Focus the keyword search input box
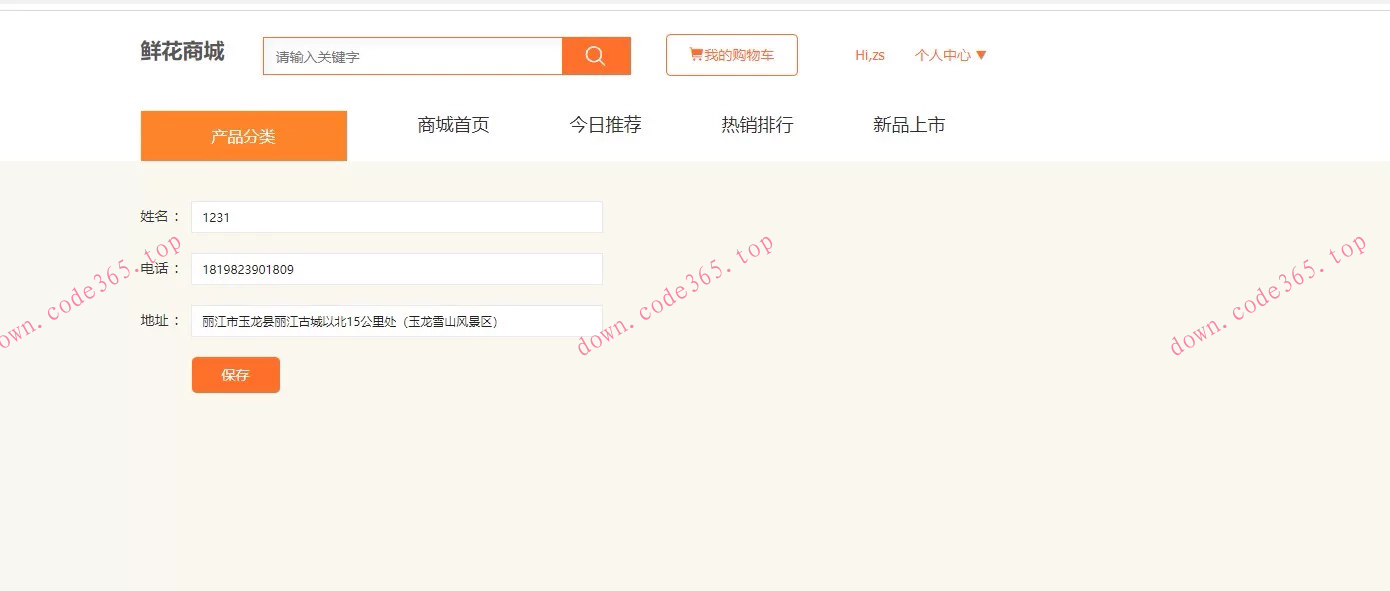The width and height of the screenshot is (1390, 591). pos(410,56)
